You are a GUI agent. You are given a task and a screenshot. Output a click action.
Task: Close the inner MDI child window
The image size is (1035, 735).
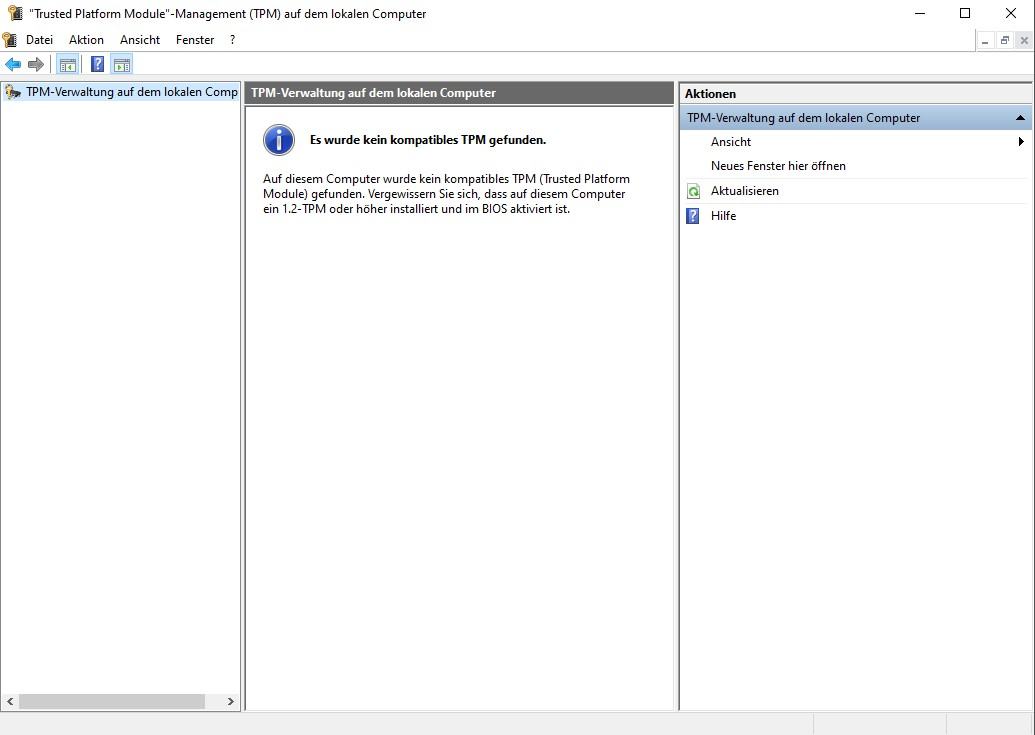[x=1024, y=41]
